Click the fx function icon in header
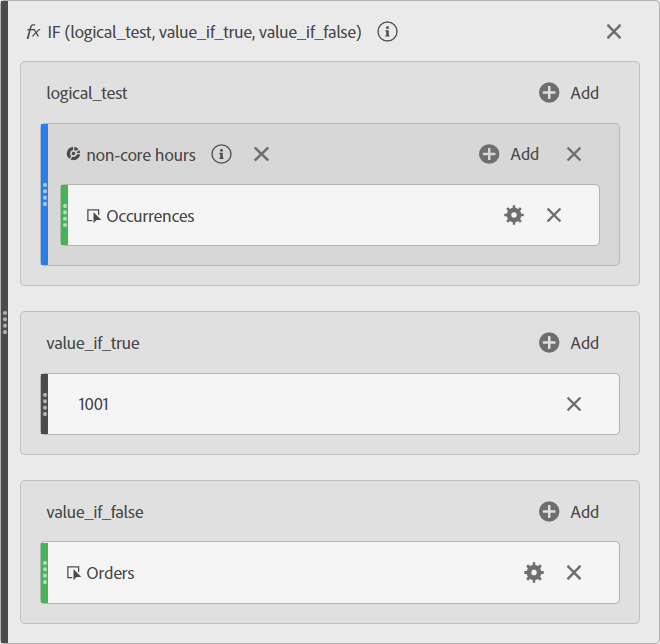The width and height of the screenshot is (660, 644). click(33, 32)
